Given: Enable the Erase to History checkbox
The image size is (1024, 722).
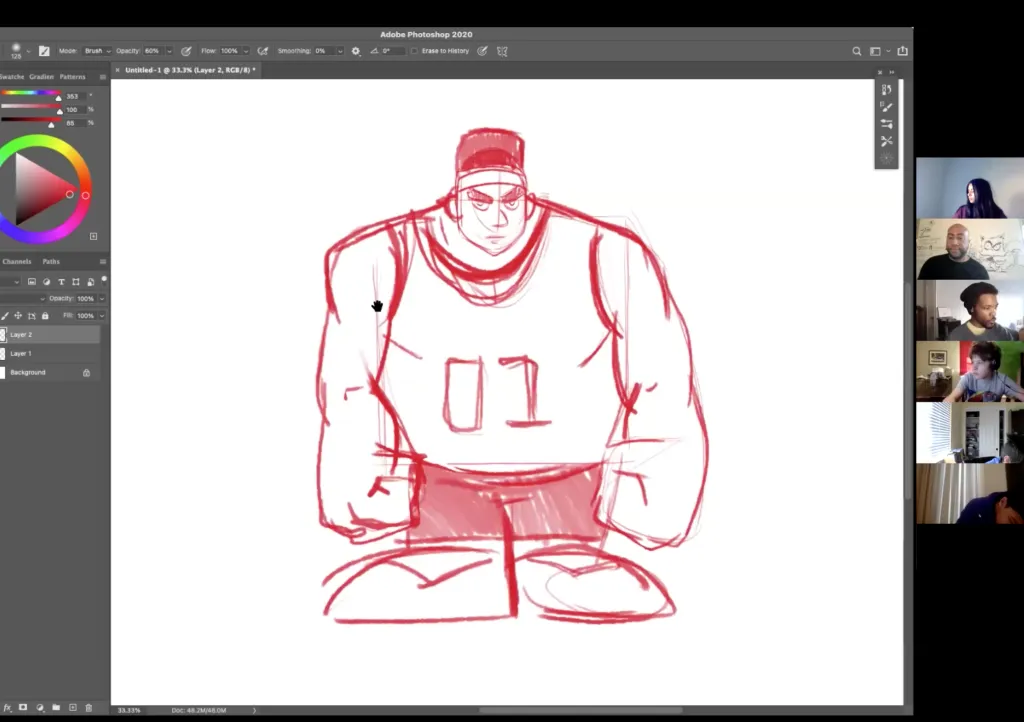Looking at the screenshot, I should 414,51.
